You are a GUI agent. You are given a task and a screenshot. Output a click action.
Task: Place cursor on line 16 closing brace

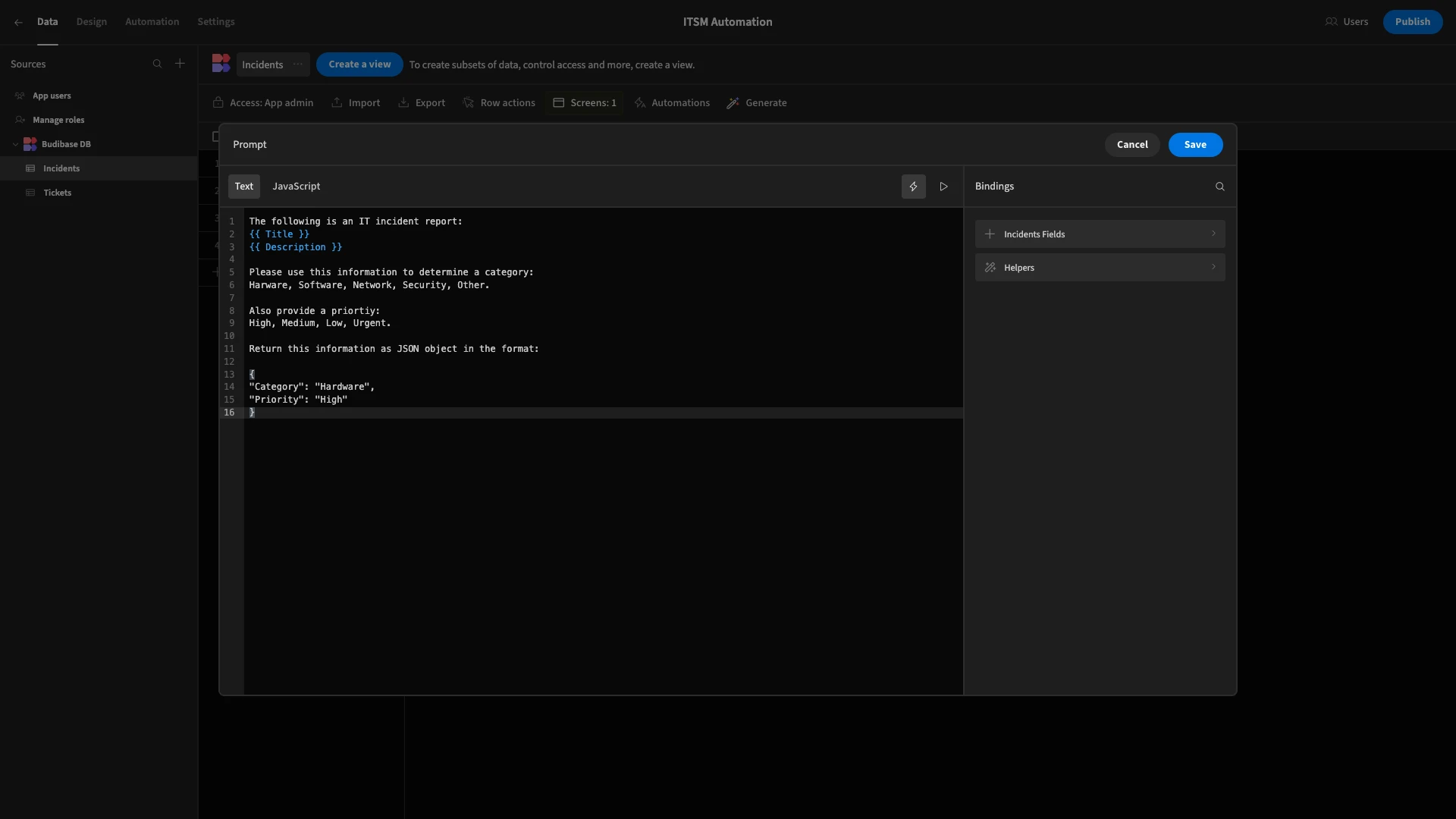click(253, 413)
